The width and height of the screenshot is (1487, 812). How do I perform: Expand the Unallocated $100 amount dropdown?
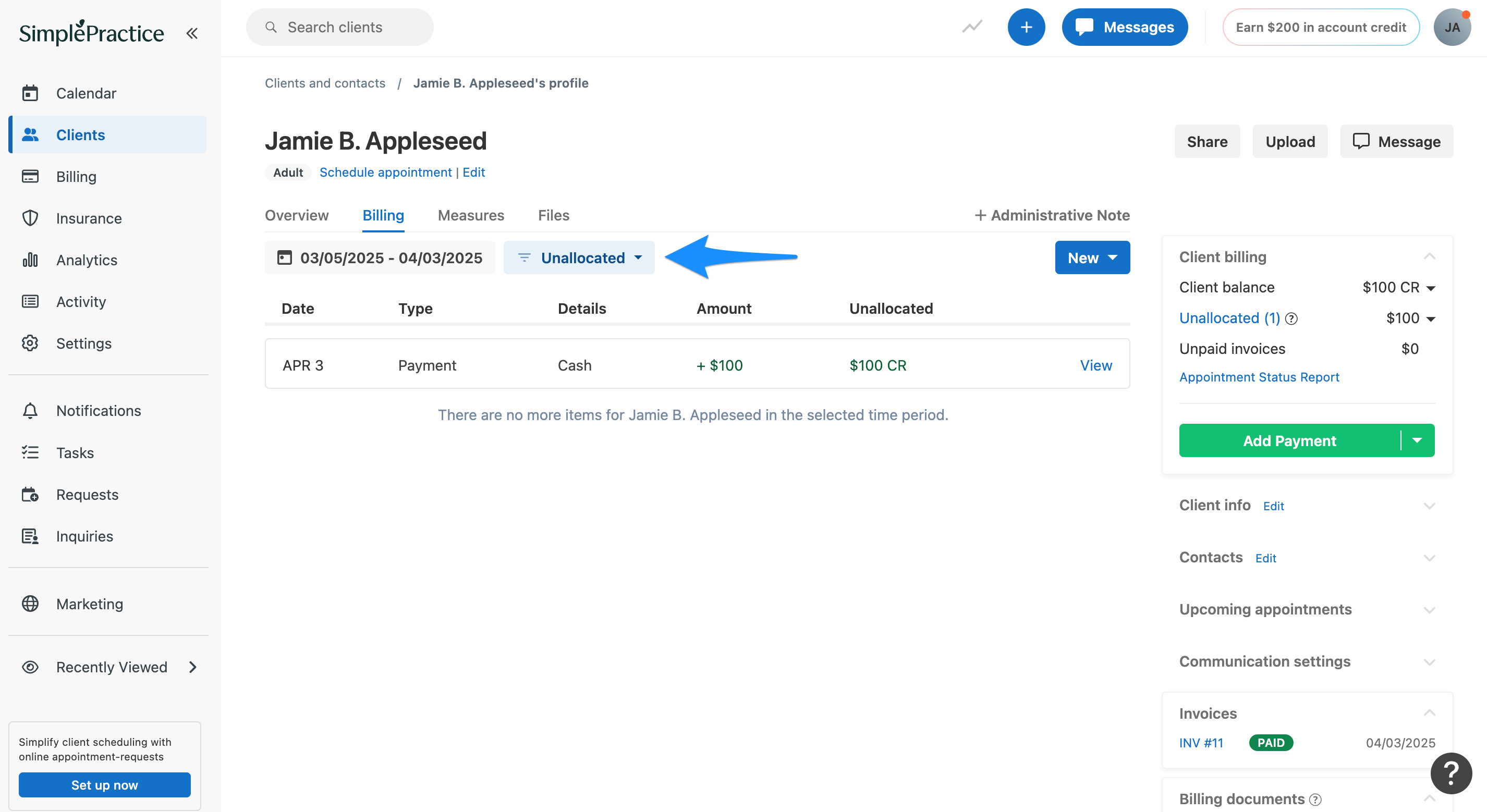pos(1430,318)
